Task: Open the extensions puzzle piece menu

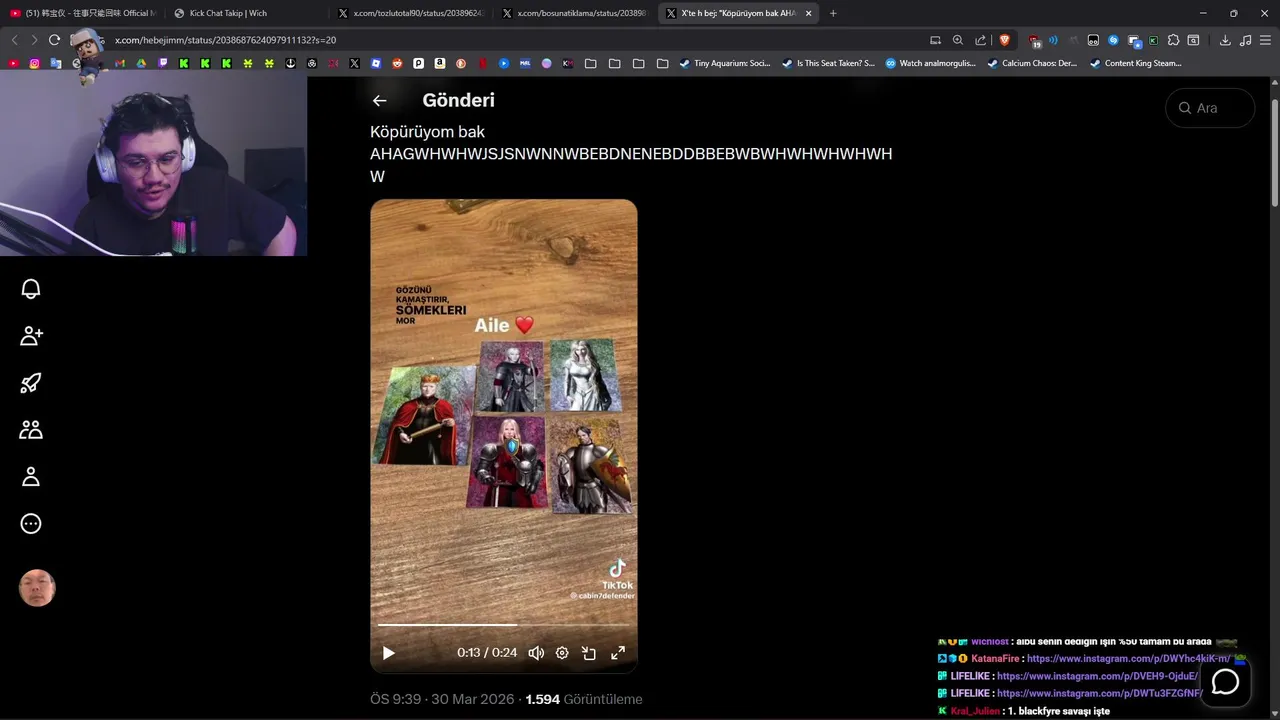Action: [x=1173, y=40]
